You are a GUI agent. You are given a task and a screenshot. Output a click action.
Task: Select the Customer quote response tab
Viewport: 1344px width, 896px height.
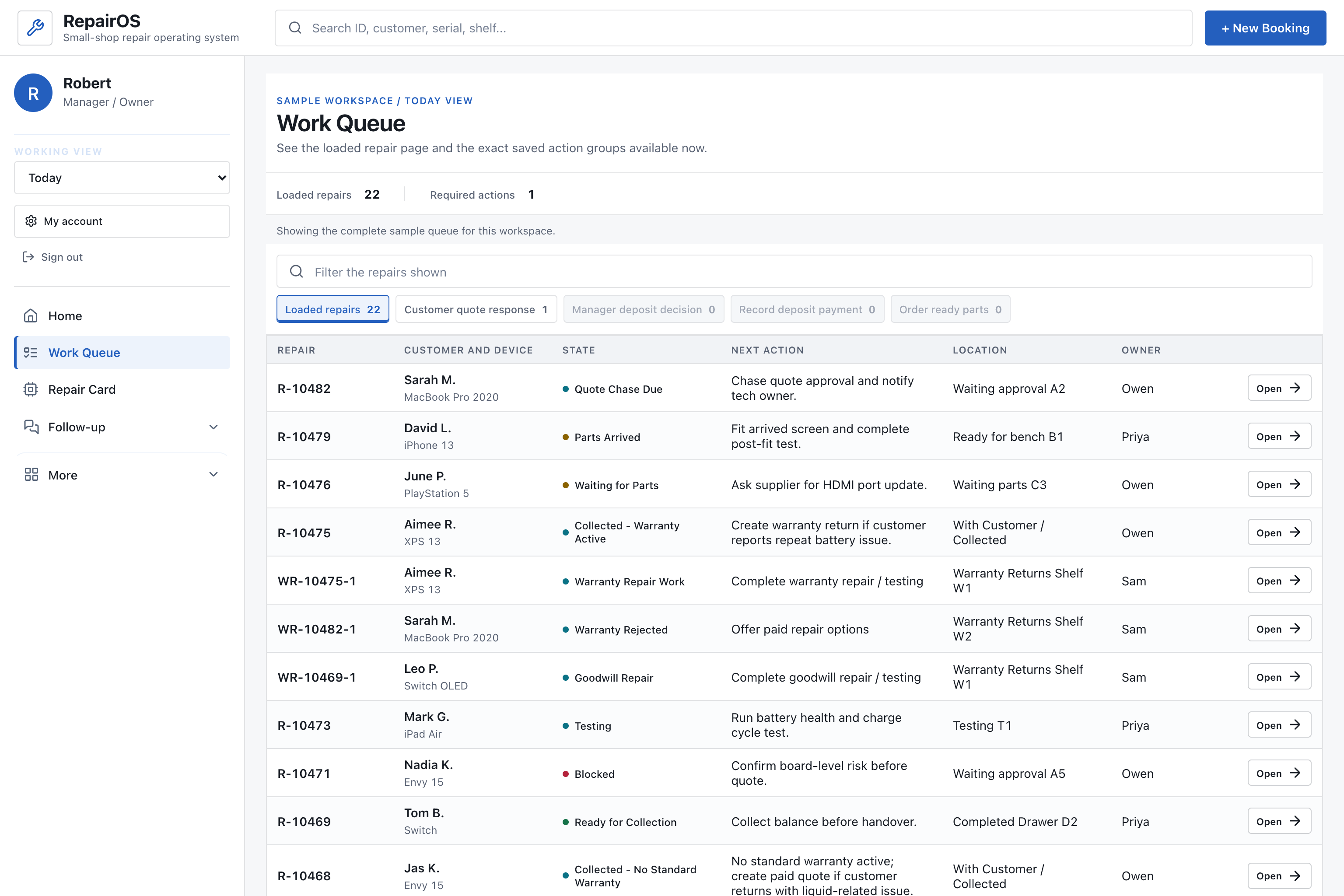click(476, 309)
